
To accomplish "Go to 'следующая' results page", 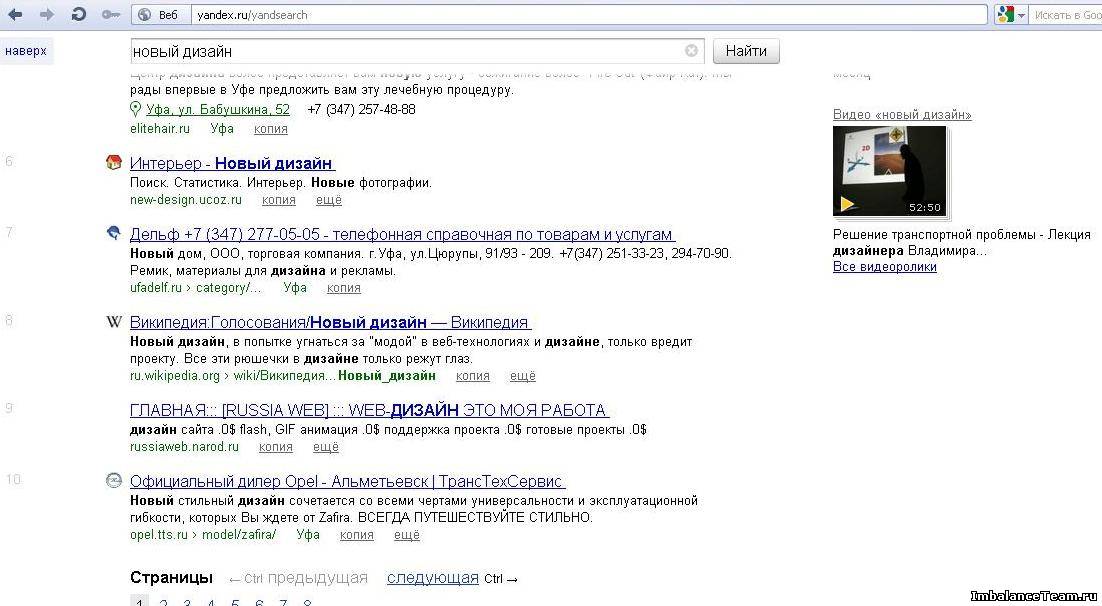I will (432, 578).
